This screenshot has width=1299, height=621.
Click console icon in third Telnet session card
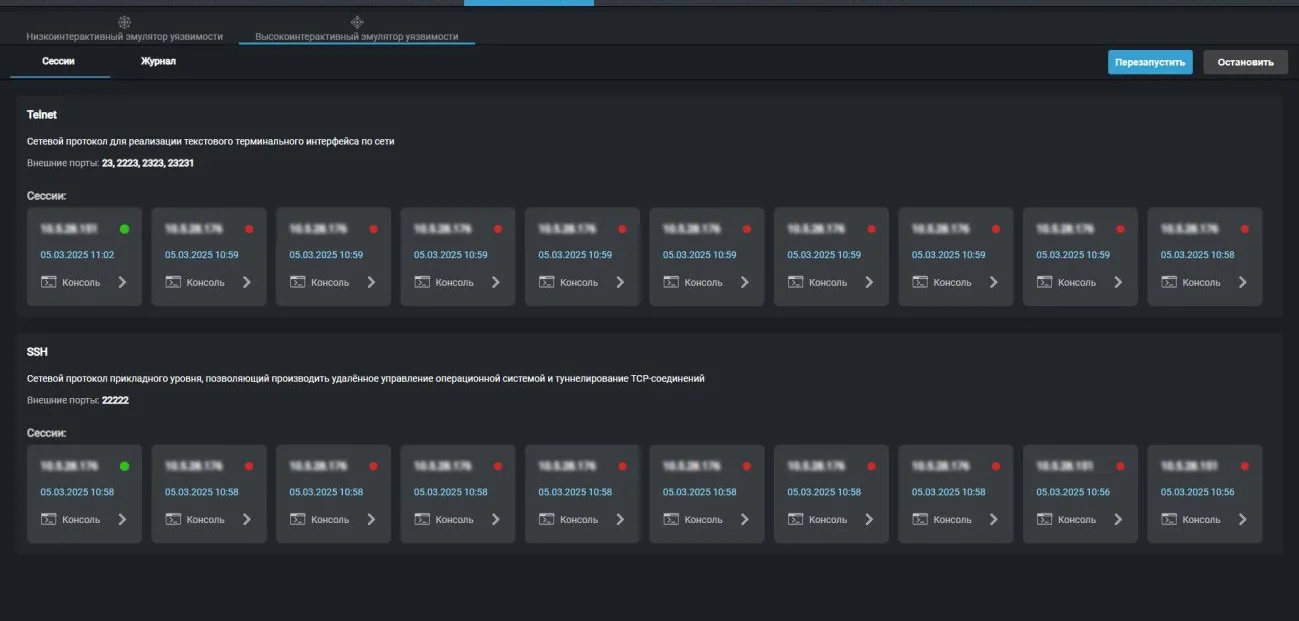coord(297,282)
